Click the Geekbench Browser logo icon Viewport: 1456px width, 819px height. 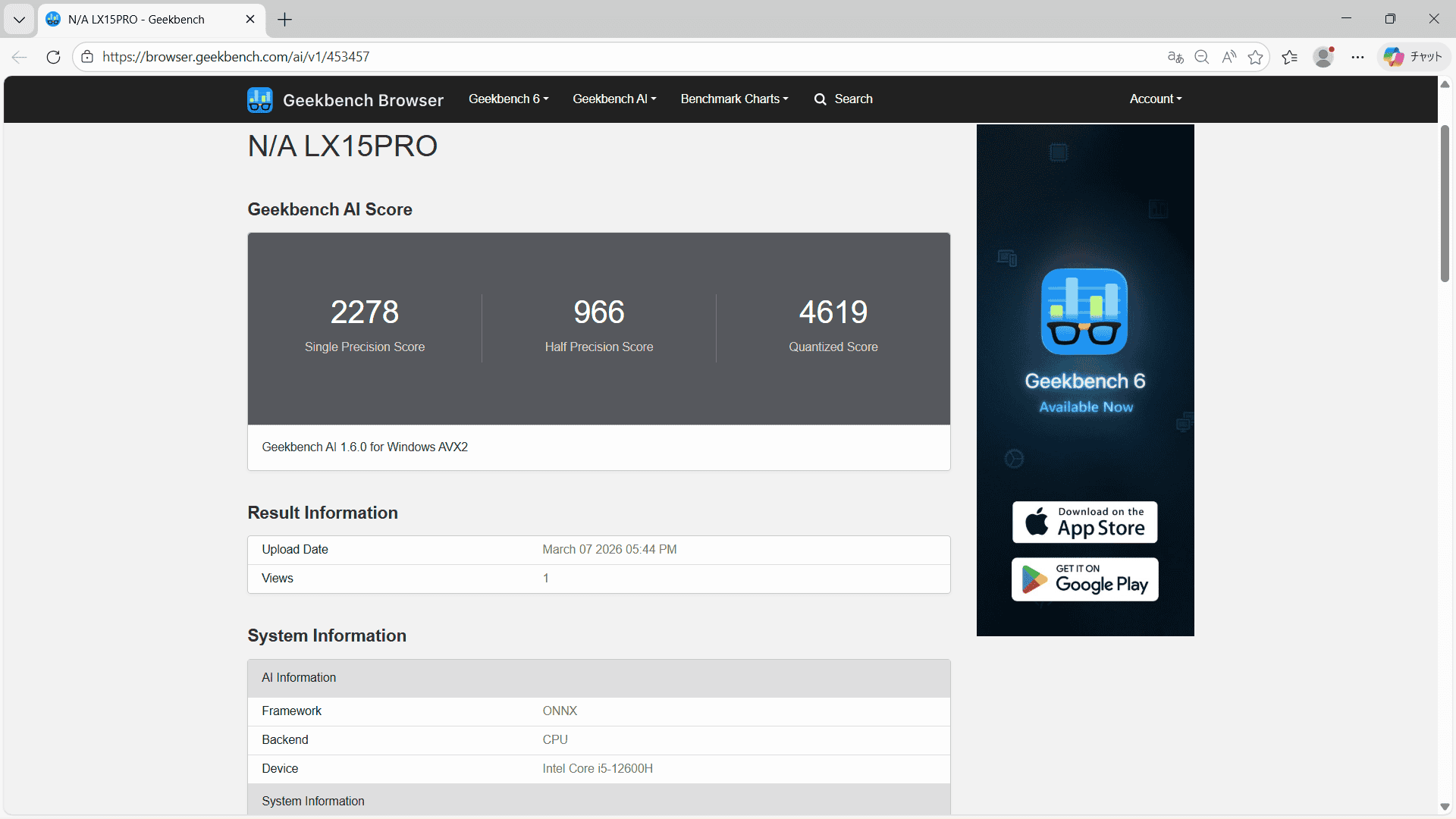click(x=259, y=99)
